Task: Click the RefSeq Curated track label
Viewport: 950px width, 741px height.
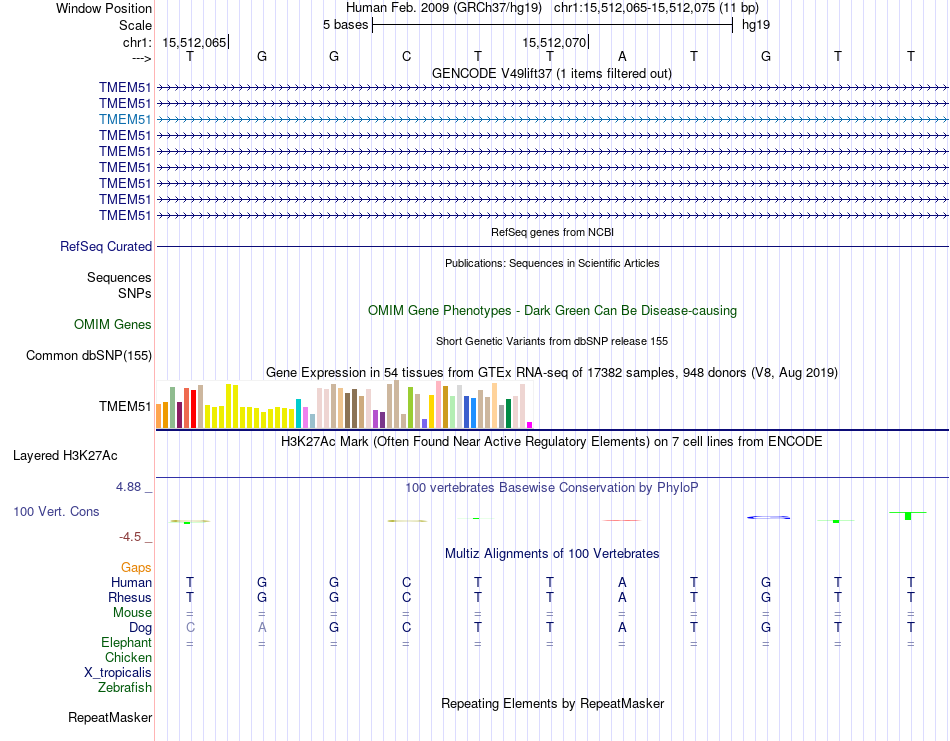Action: click(105, 247)
